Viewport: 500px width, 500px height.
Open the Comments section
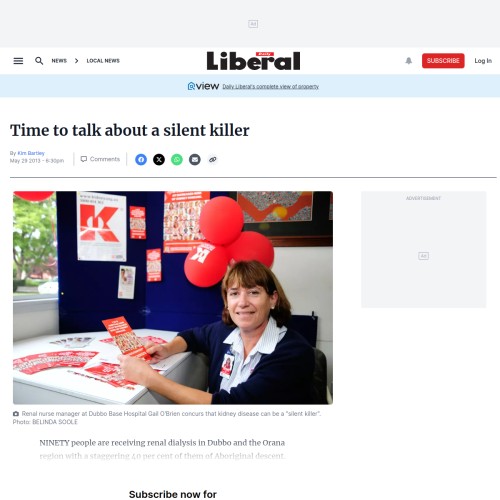pos(100,159)
